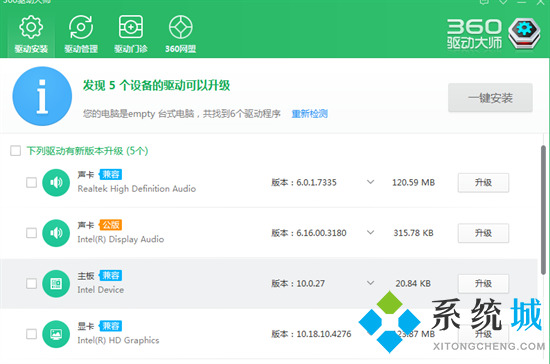Check the Intel Device checkbox
The height and width of the screenshot is (364, 550).
[32, 283]
